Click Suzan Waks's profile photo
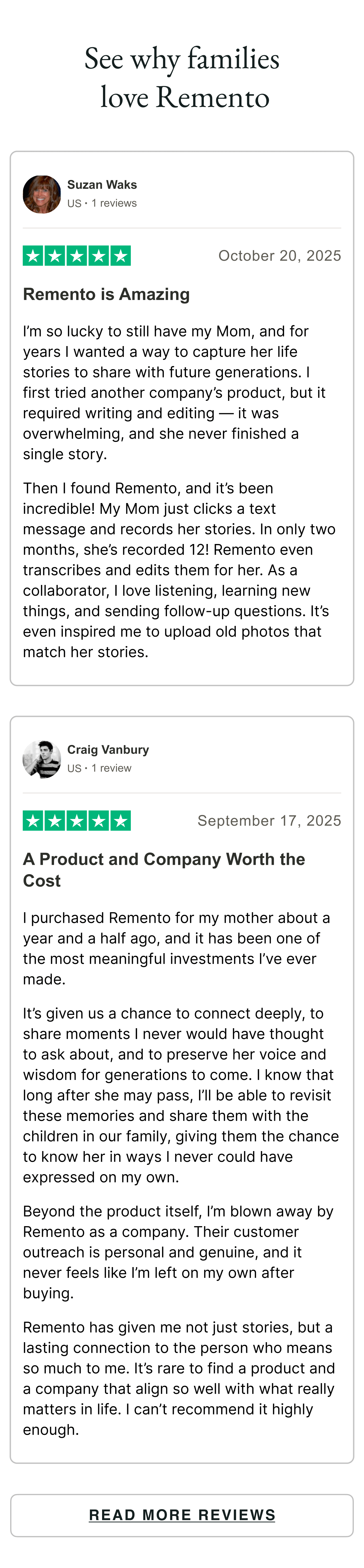Image resolution: width=364 pixels, height=1568 pixels. pos(42,194)
